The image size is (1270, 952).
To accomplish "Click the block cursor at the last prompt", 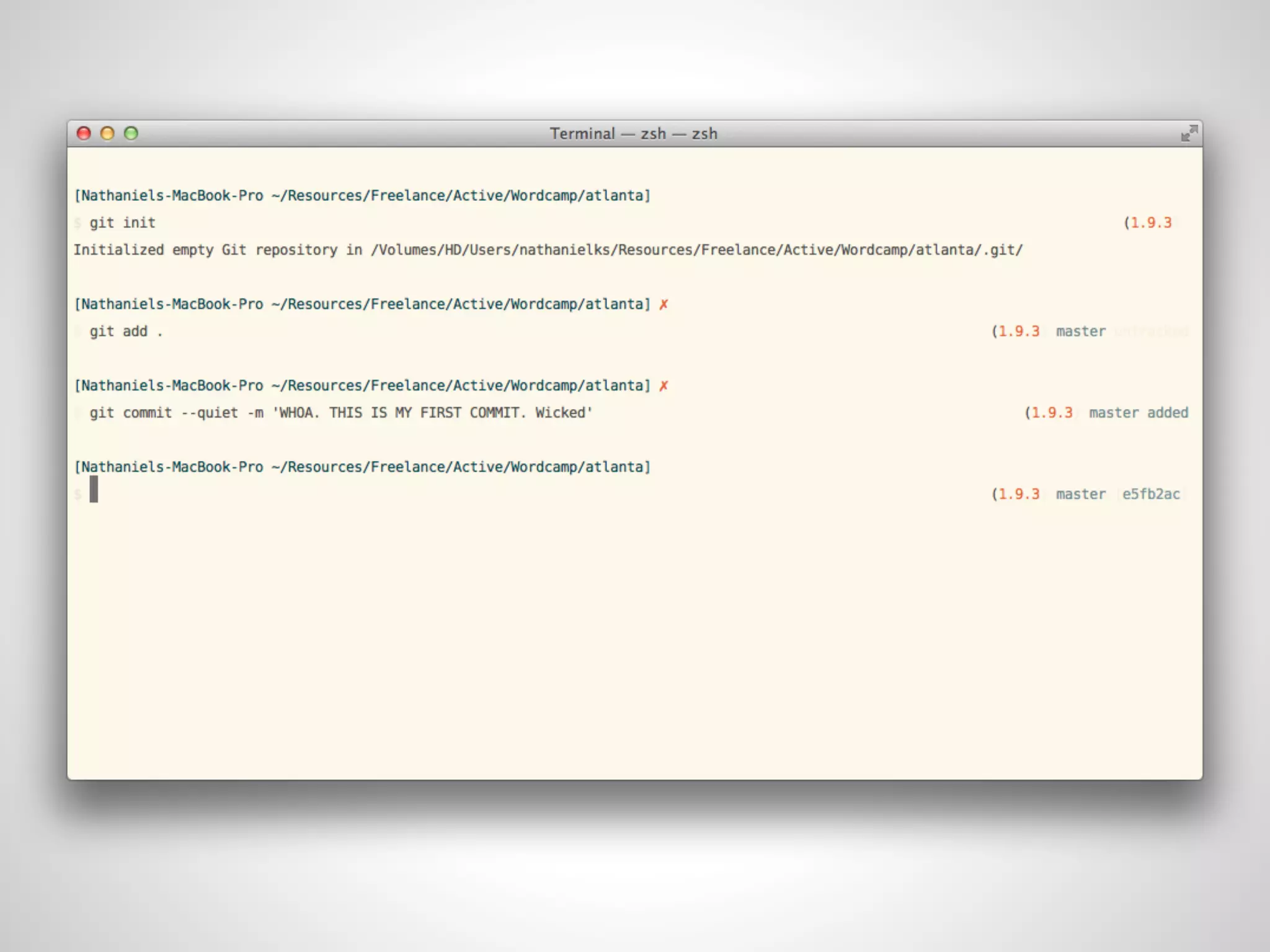I will (x=94, y=490).
